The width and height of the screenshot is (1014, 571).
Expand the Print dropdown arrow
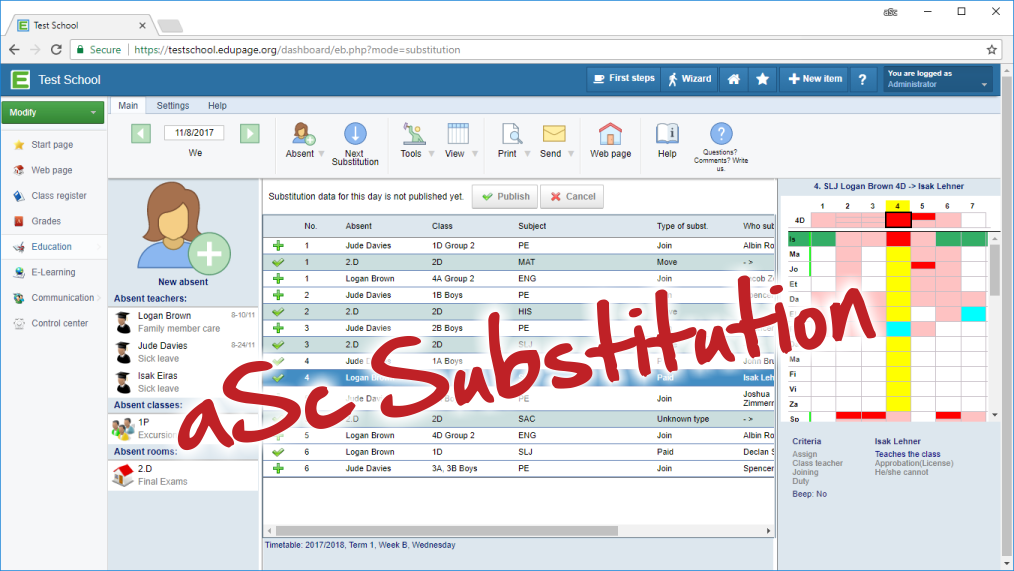[527, 154]
